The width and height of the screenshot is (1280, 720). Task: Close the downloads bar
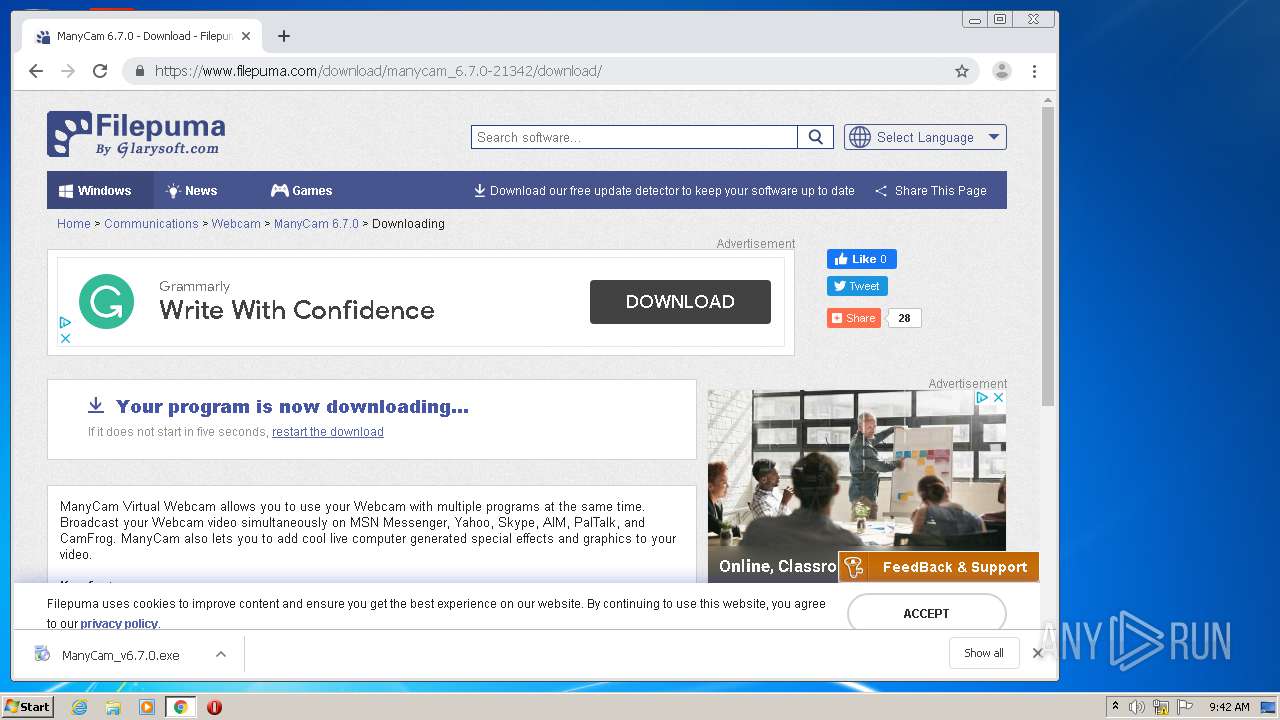pyautogui.click(x=1038, y=653)
